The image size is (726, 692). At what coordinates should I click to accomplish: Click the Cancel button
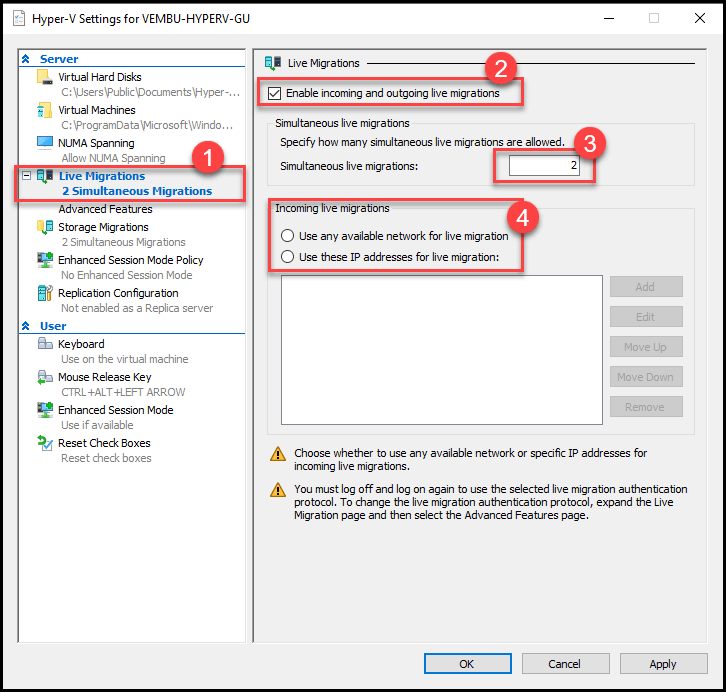[x=565, y=664]
